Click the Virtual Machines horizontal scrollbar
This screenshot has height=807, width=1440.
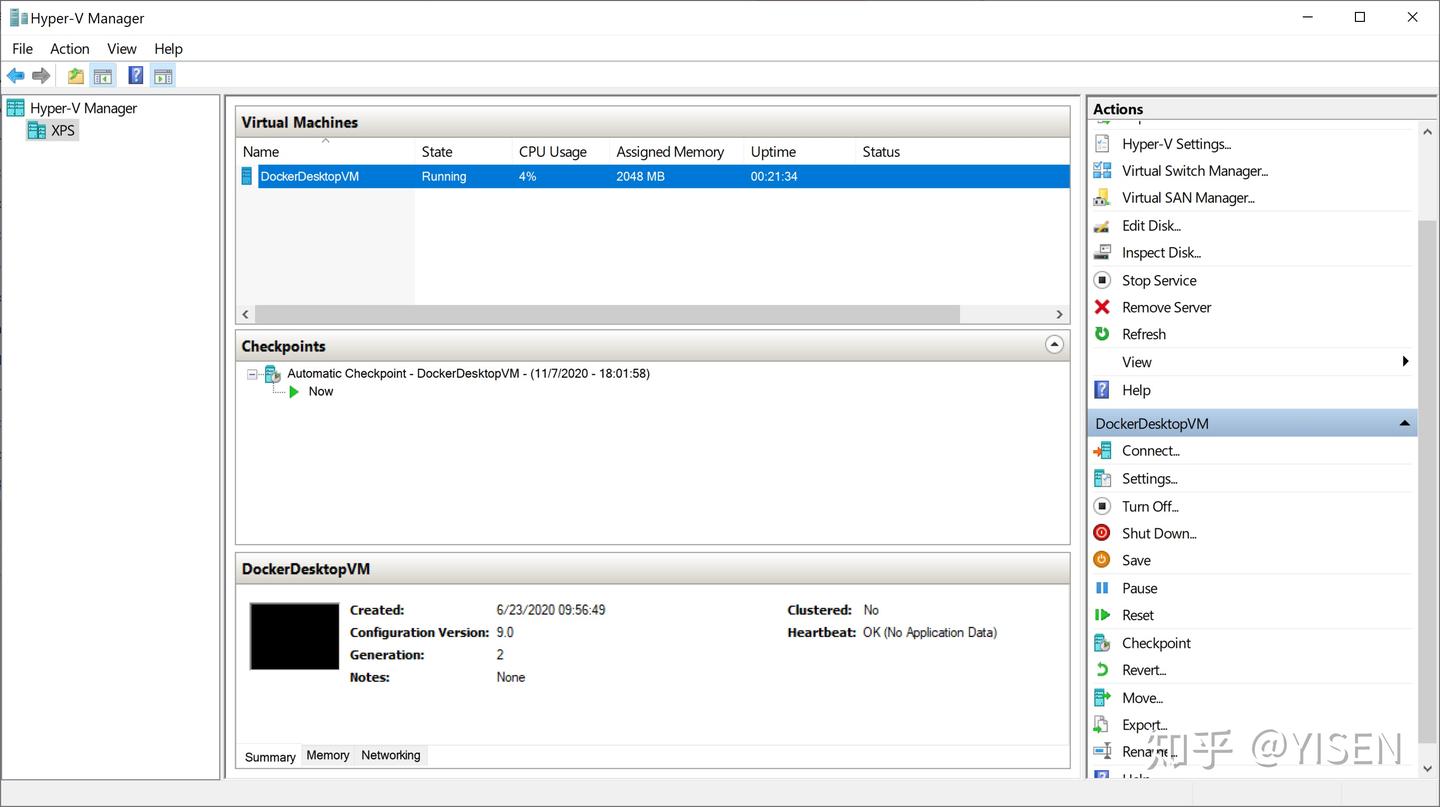608,314
